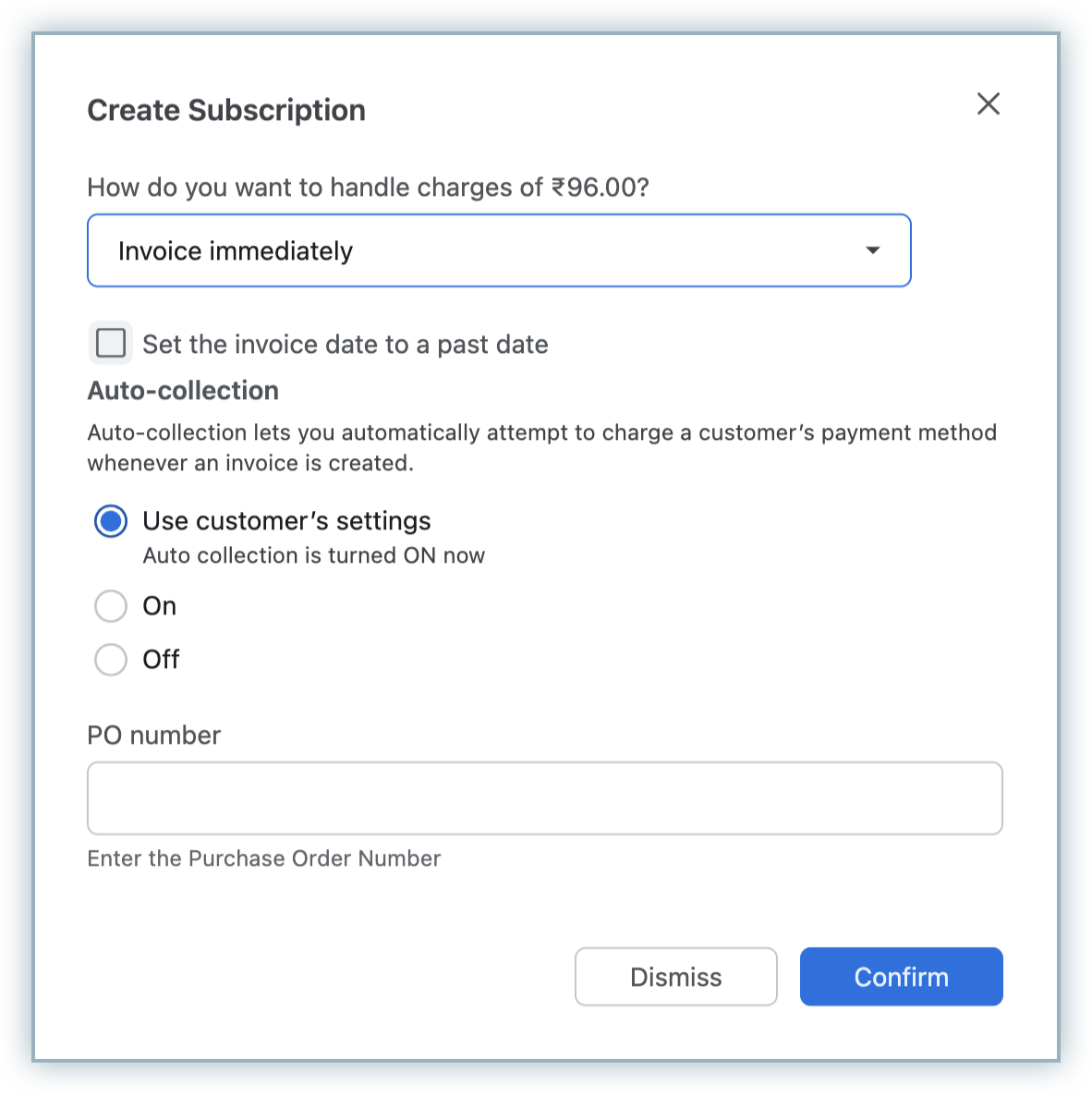Screen dimensions: 1092x1094
Task: Confirm the subscription creation
Action: (901, 977)
